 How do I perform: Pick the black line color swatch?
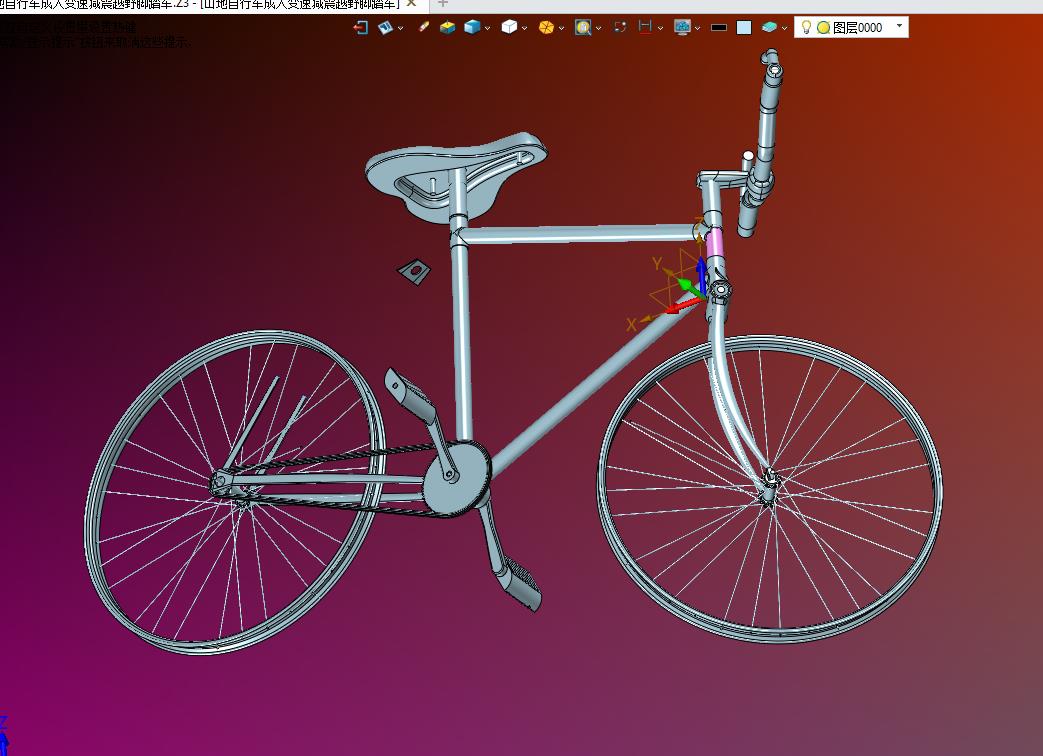(x=719, y=28)
